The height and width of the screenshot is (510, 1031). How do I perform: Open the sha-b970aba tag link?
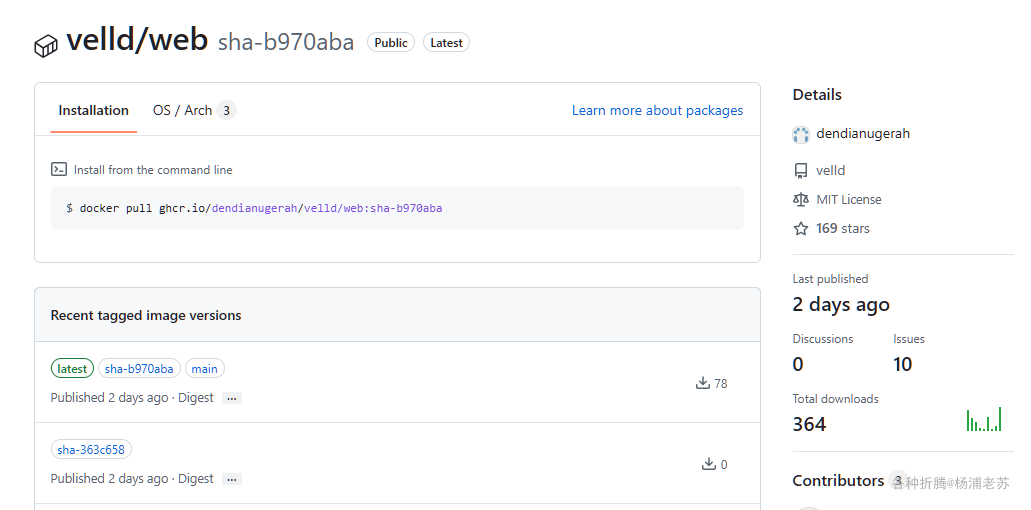139,369
